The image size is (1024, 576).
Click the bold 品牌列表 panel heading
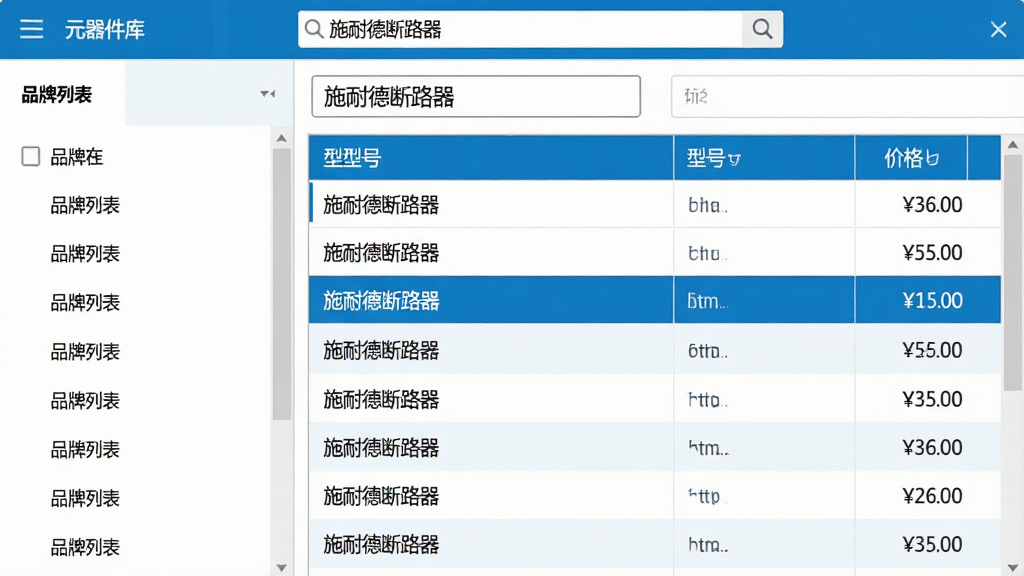(57, 95)
